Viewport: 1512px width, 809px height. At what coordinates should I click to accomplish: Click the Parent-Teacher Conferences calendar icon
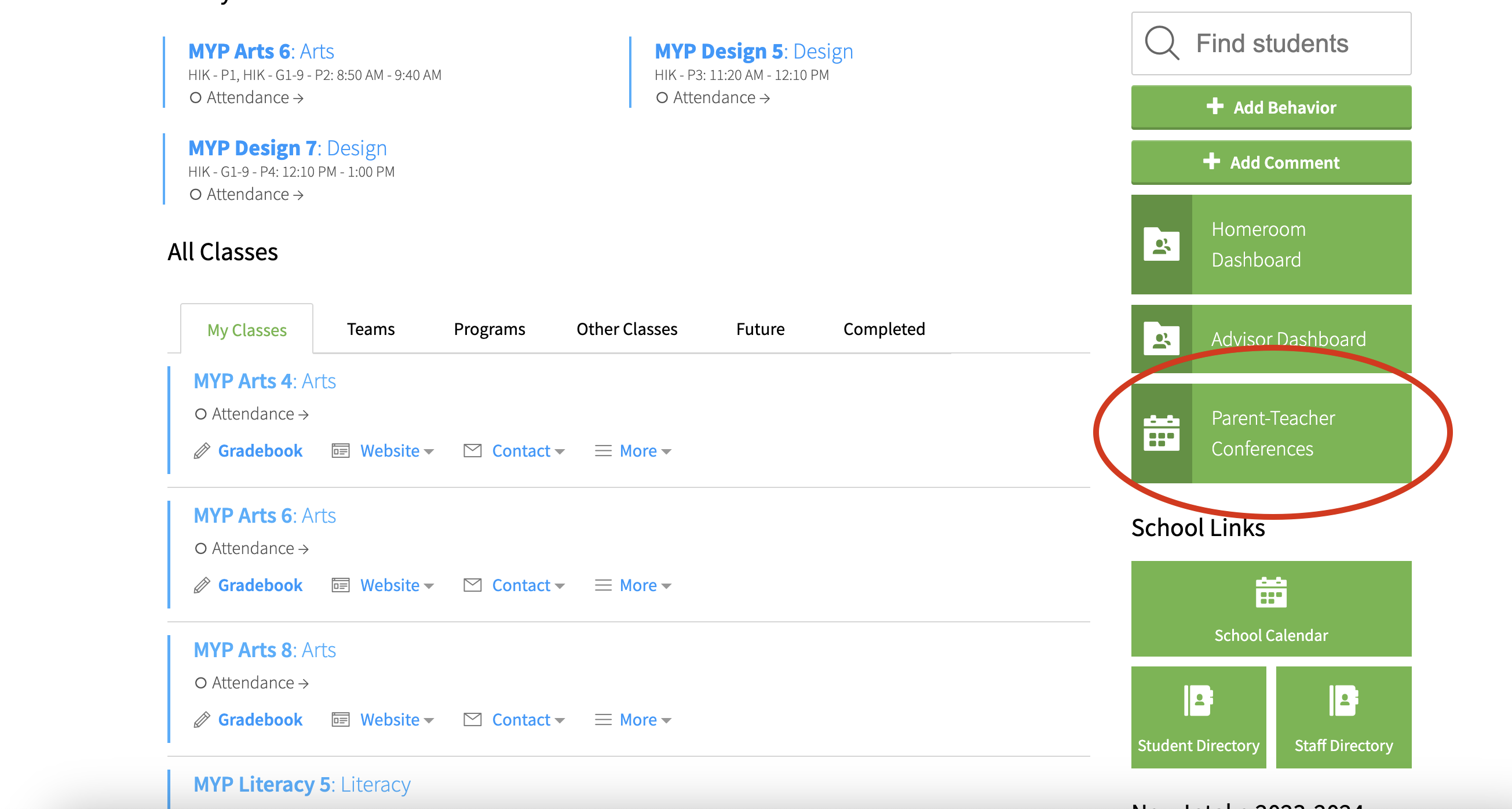point(1162,433)
